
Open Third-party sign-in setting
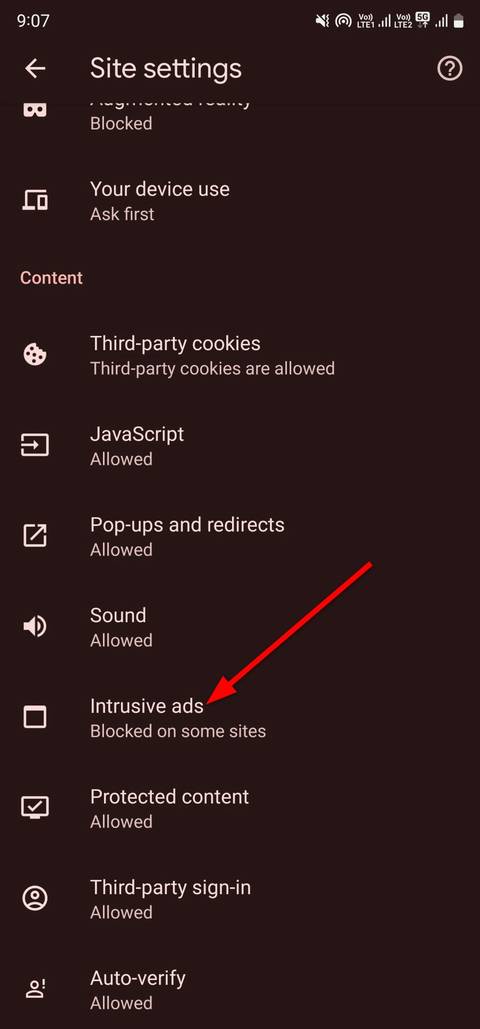[240, 898]
